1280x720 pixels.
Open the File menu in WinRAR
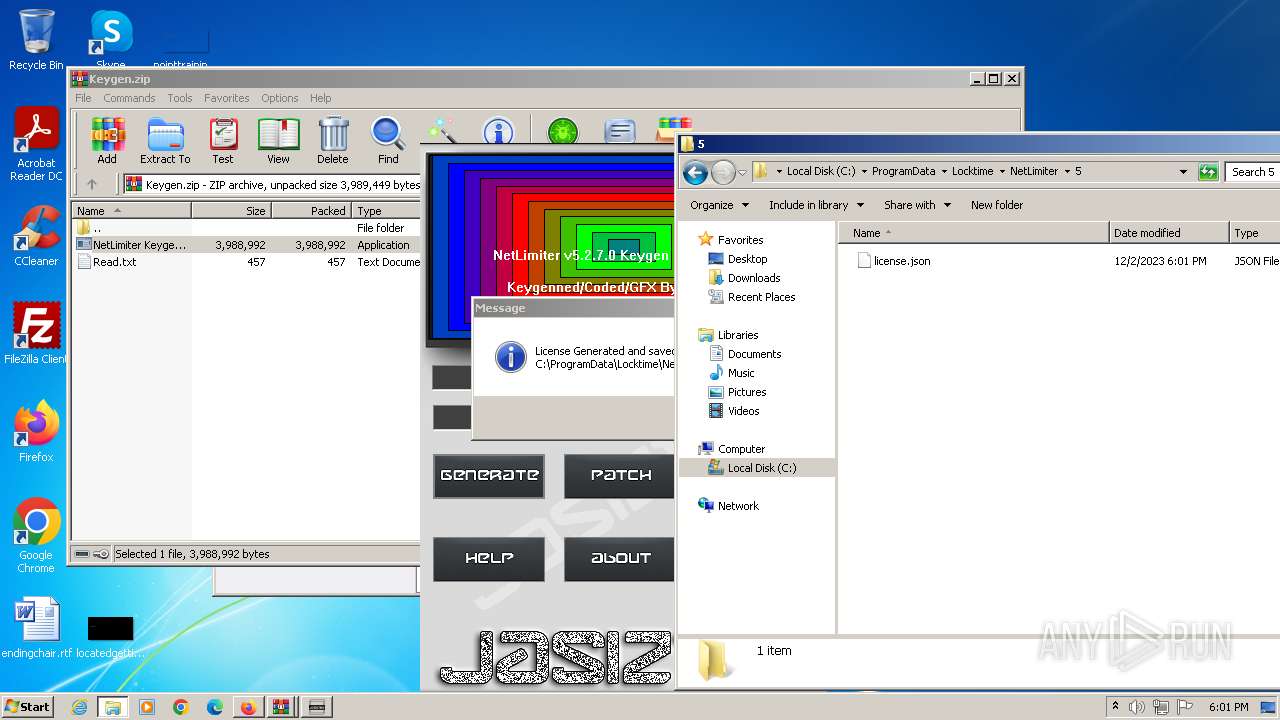[83, 98]
